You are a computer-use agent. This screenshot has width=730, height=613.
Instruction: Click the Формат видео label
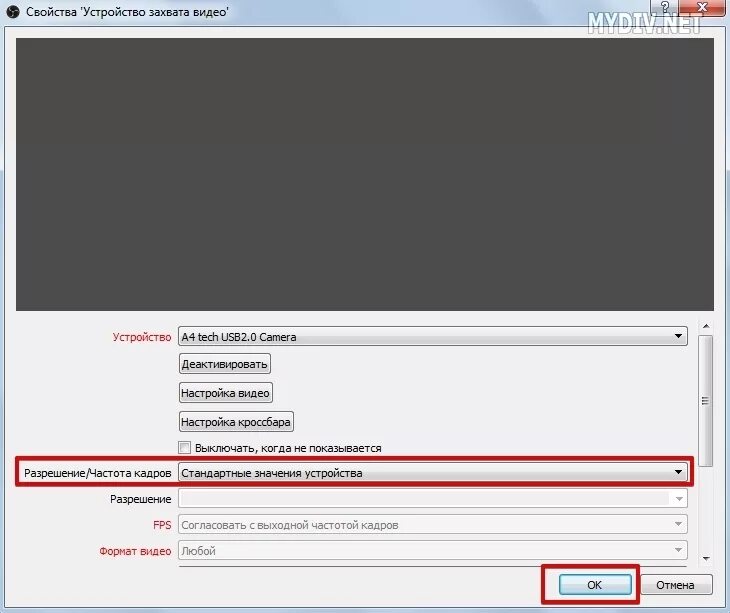click(x=135, y=551)
